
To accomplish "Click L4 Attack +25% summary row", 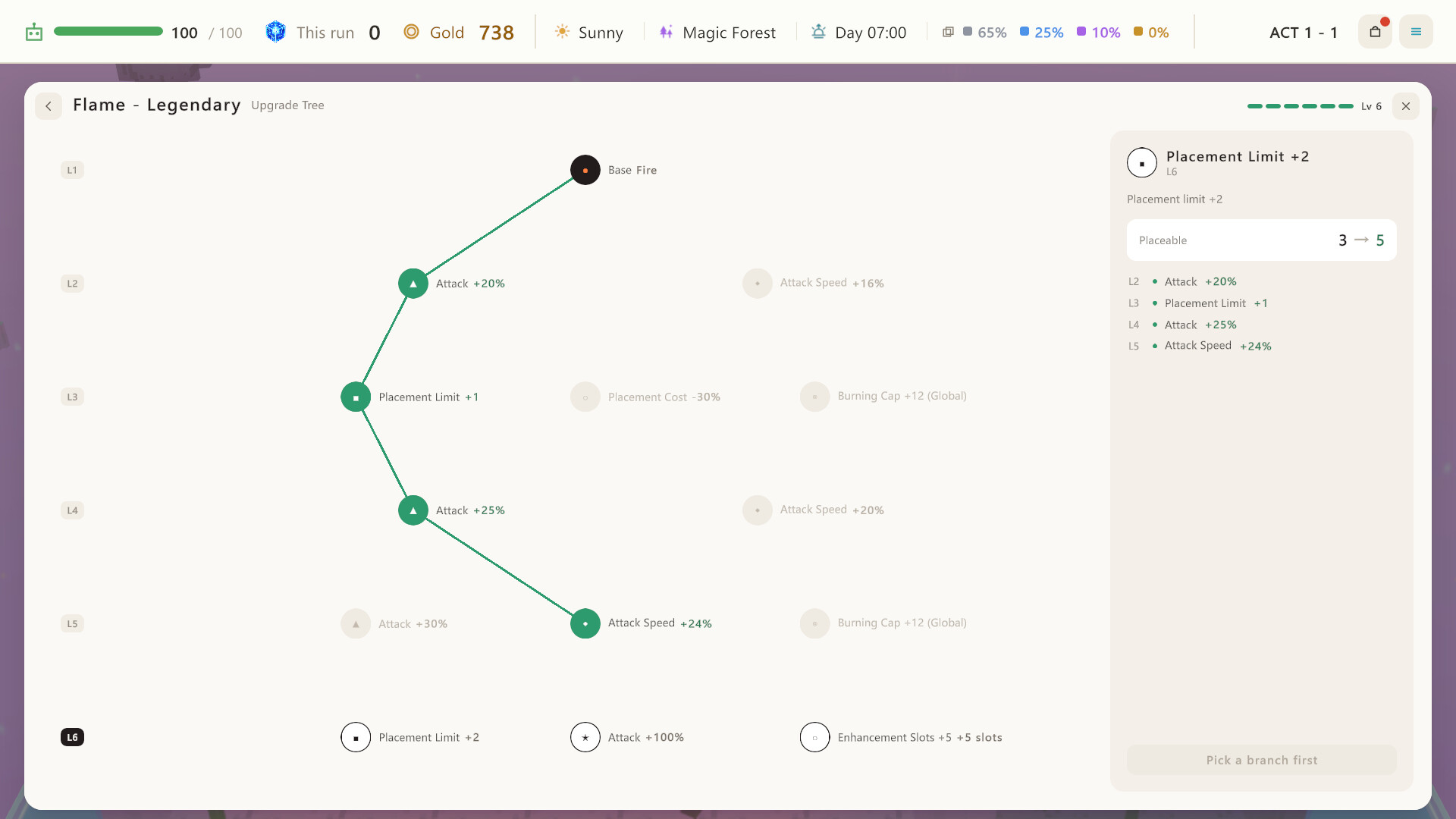I will (1183, 325).
